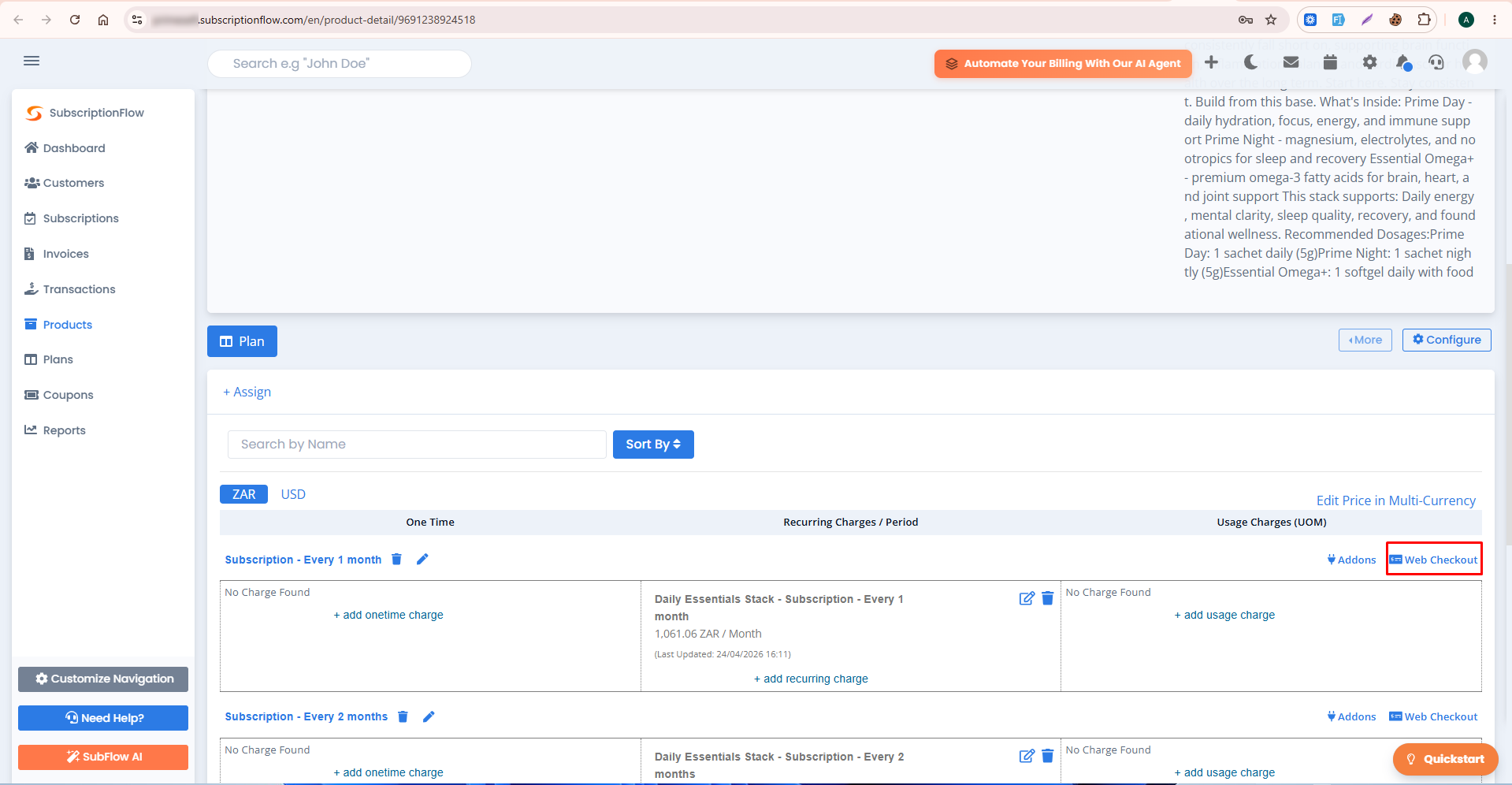The image size is (1512, 785).
Task: Click Customize Navigation button
Action: click(x=103, y=679)
